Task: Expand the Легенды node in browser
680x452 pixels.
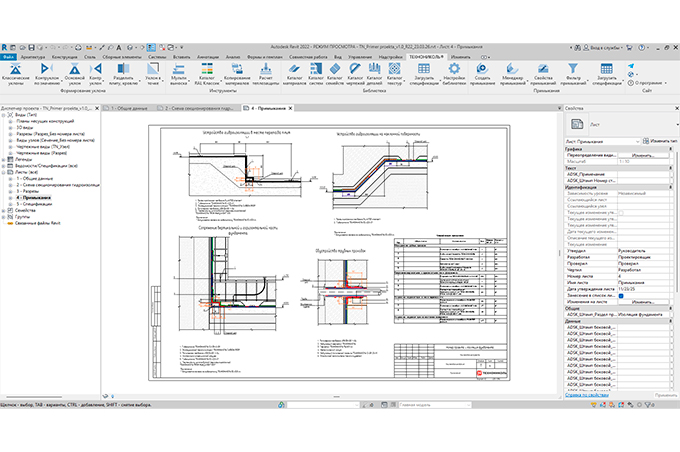Action: coord(5,159)
